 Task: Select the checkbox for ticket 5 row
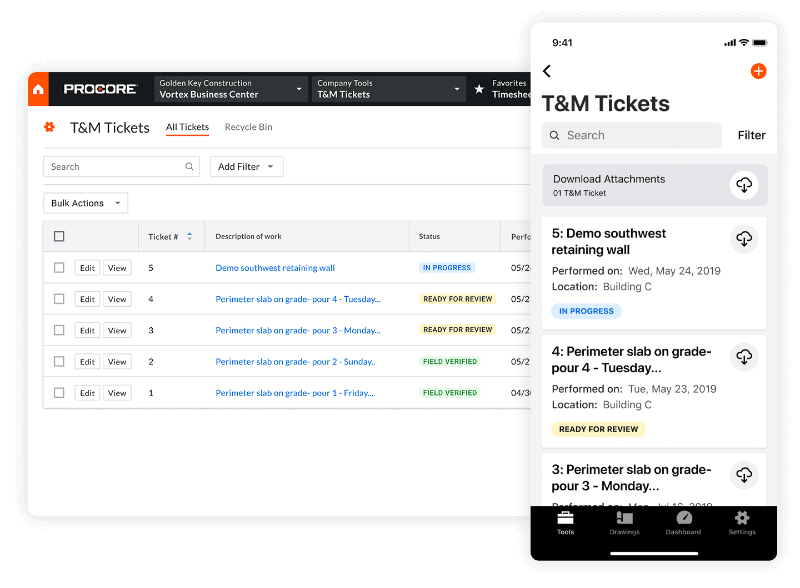tap(59, 268)
